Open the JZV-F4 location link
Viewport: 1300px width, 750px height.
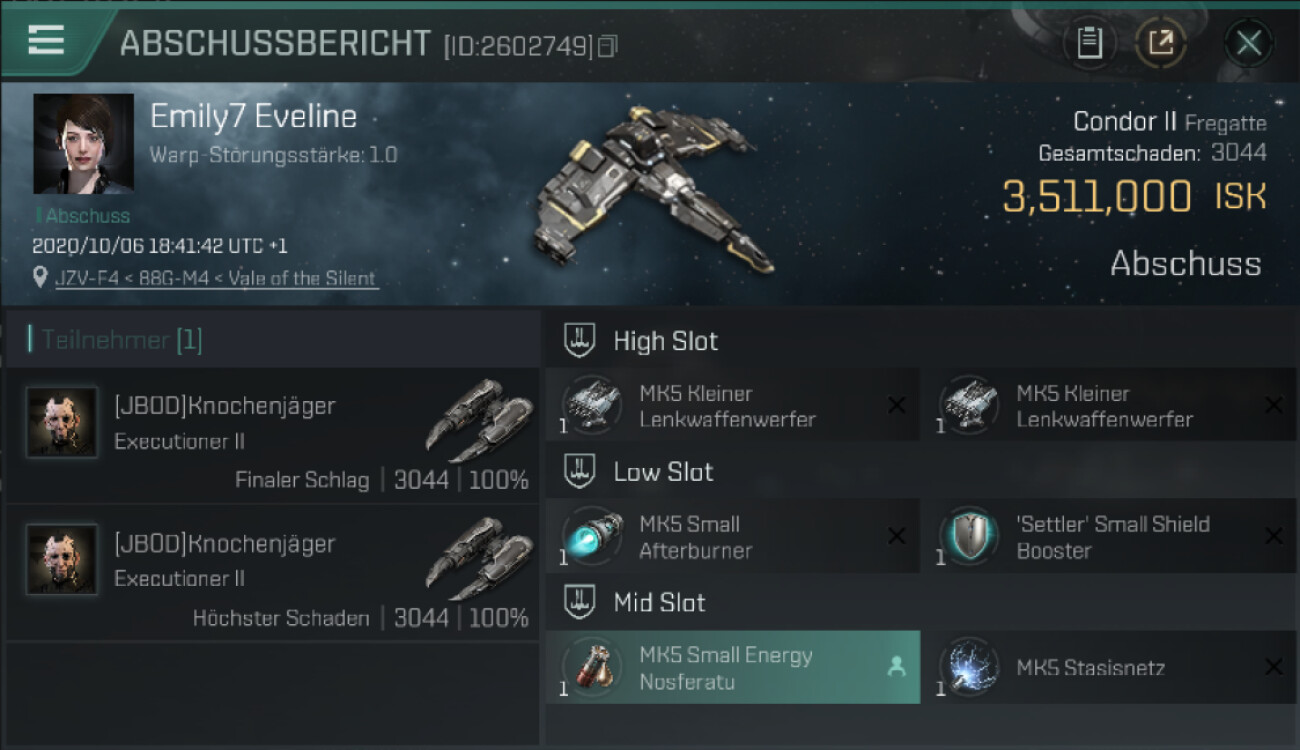pyautogui.click(x=216, y=278)
